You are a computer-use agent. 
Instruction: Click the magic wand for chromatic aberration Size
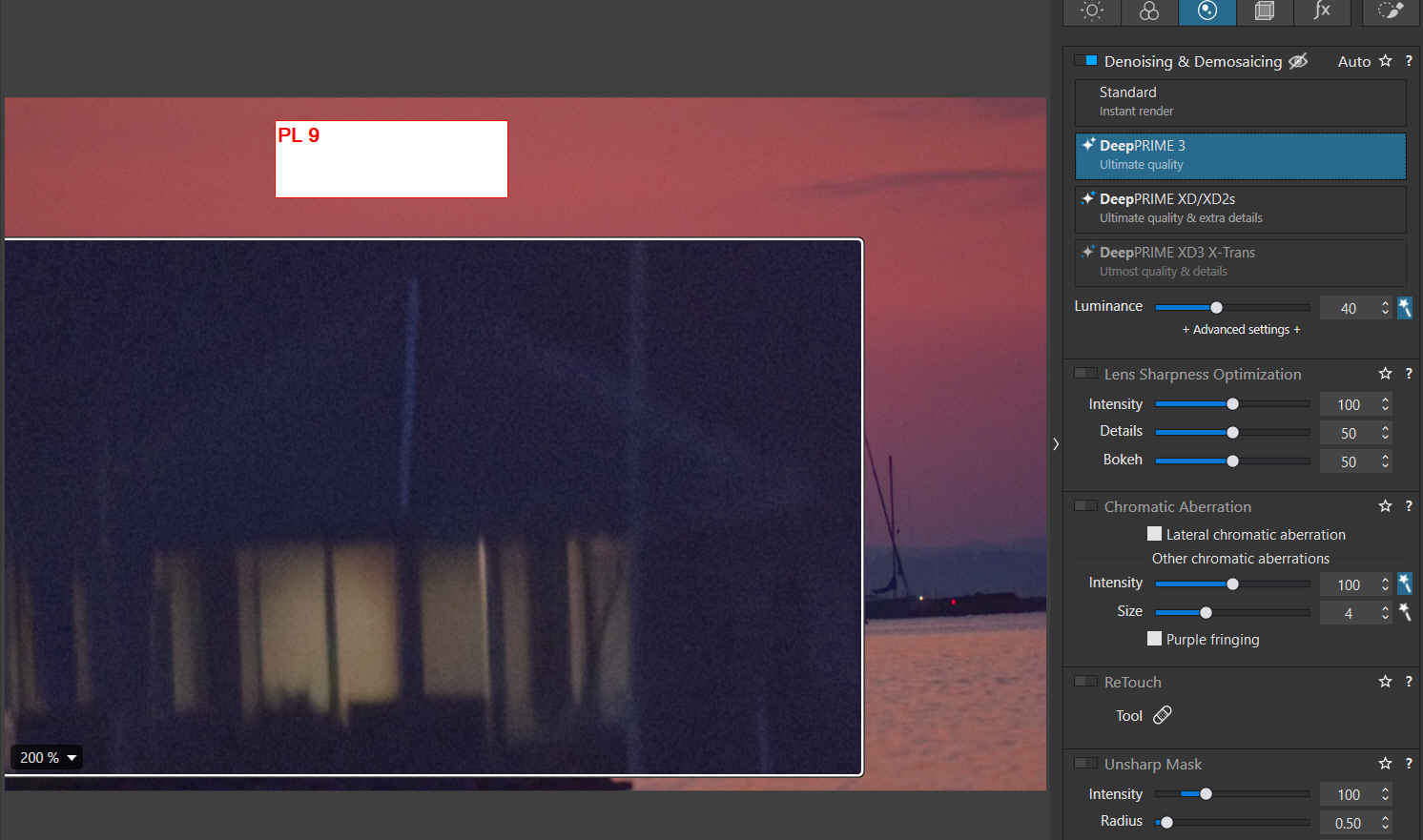1405,612
